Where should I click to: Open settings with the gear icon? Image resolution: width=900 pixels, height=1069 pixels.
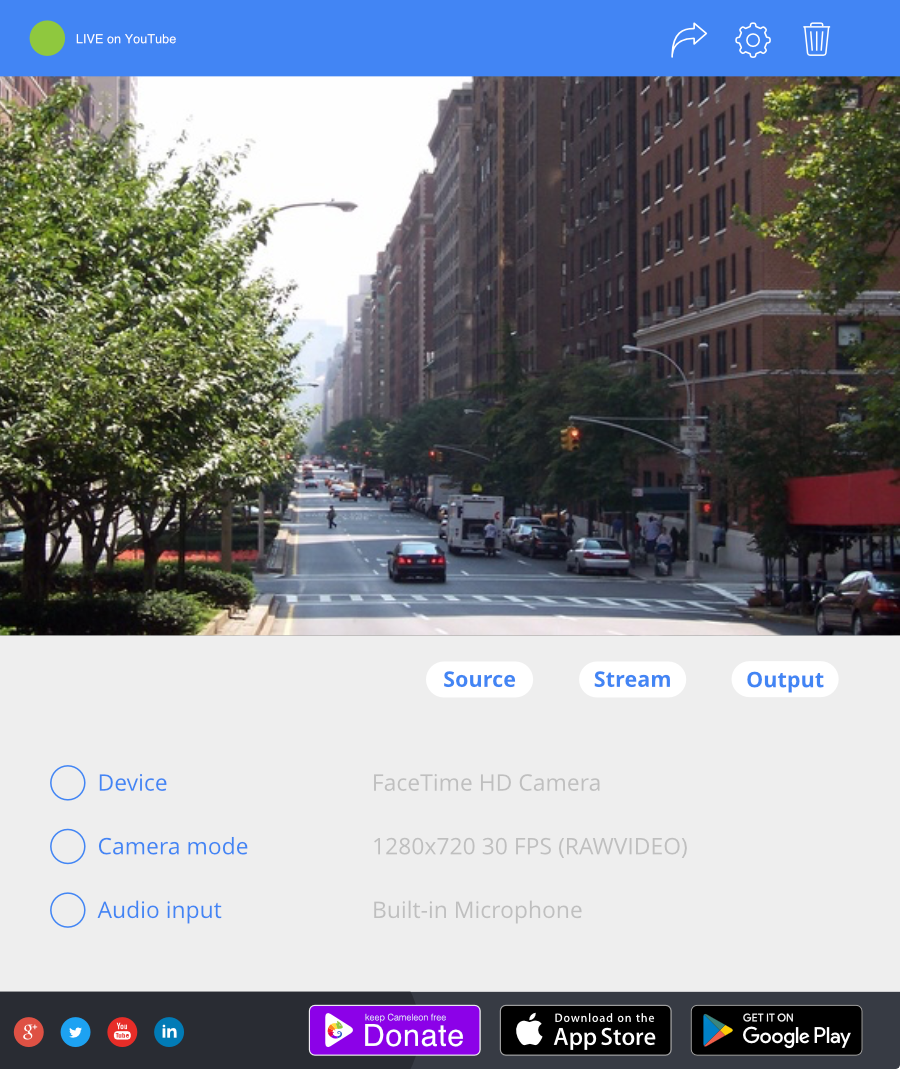tap(753, 40)
